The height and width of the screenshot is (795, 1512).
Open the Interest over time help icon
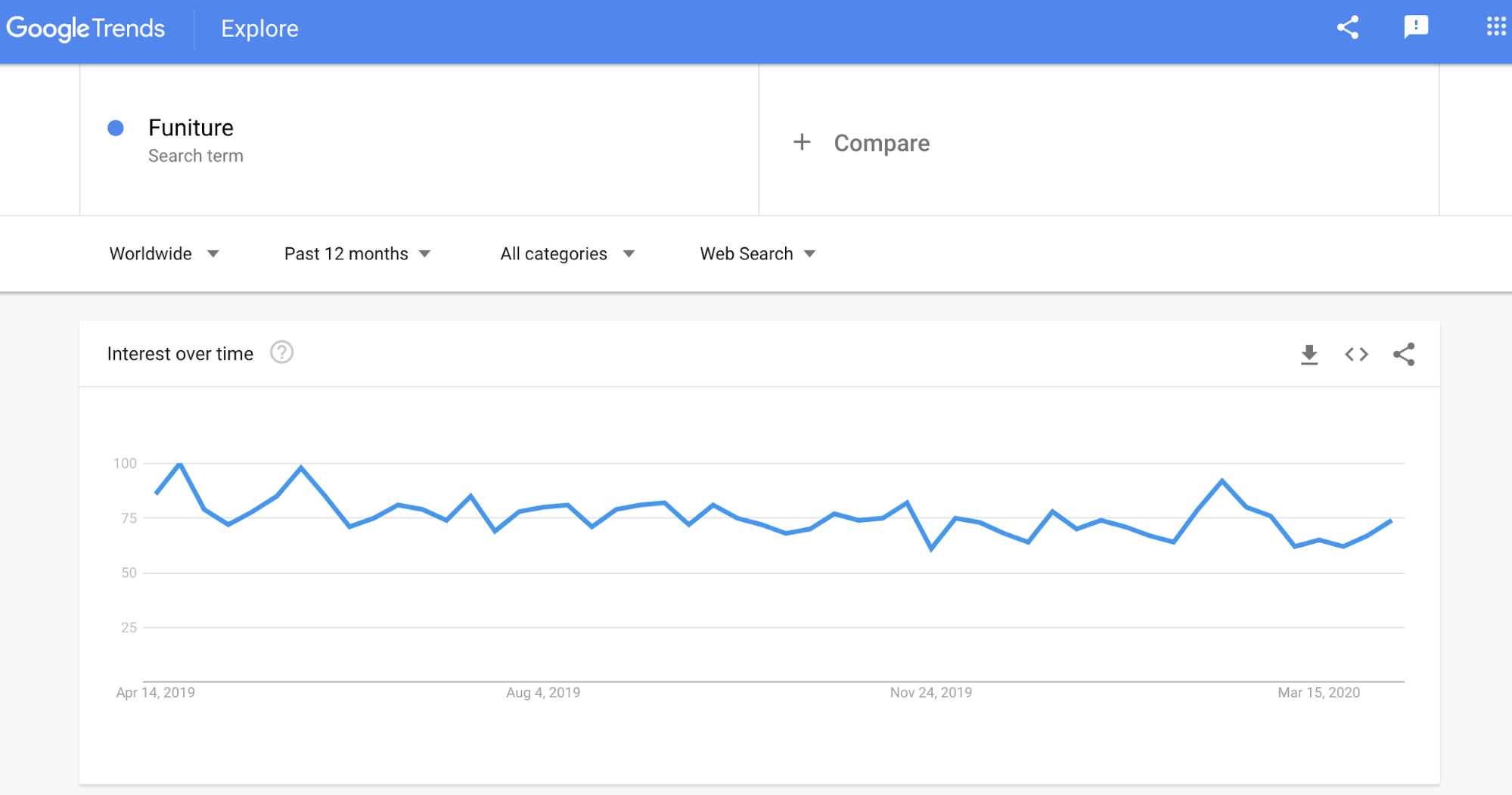point(281,352)
